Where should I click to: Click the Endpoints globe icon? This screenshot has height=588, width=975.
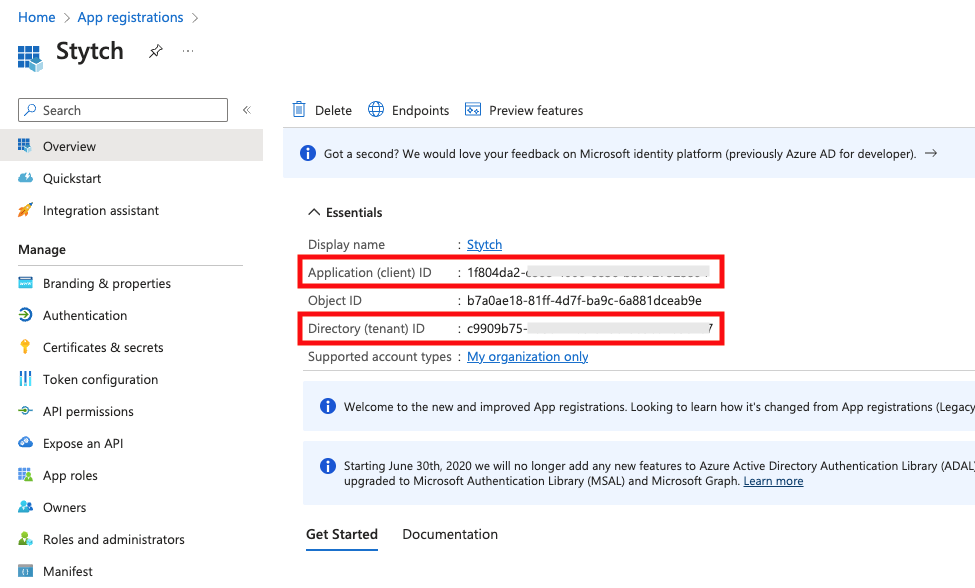(x=376, y=109)
